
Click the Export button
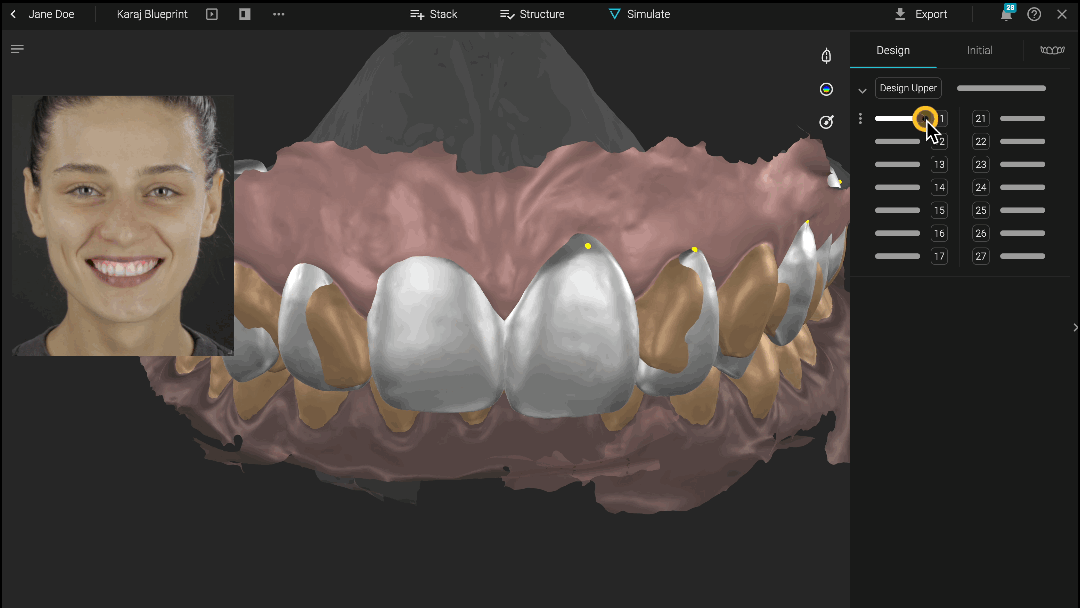920,14
